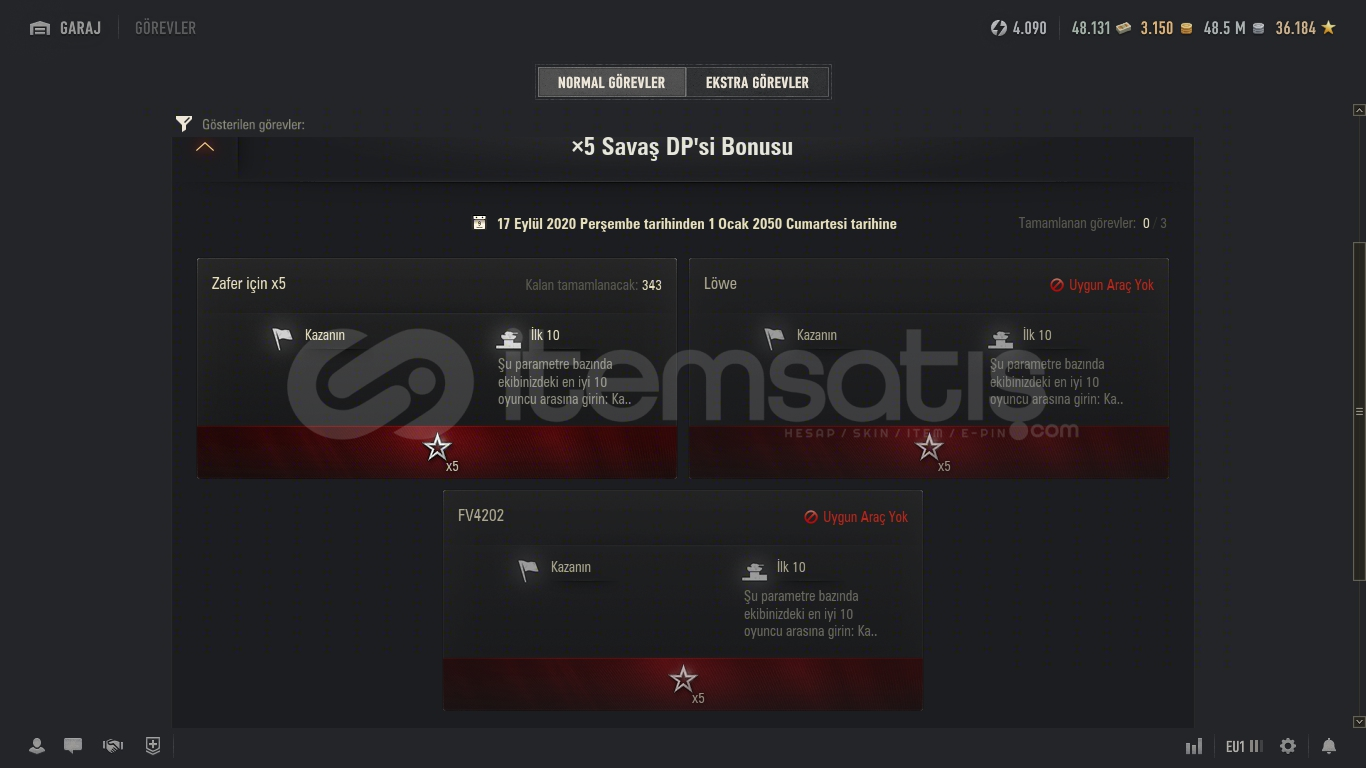Open the statistics bar chart icon
The width and height of the screenshot is (1366, 768).
[1194, 746]
